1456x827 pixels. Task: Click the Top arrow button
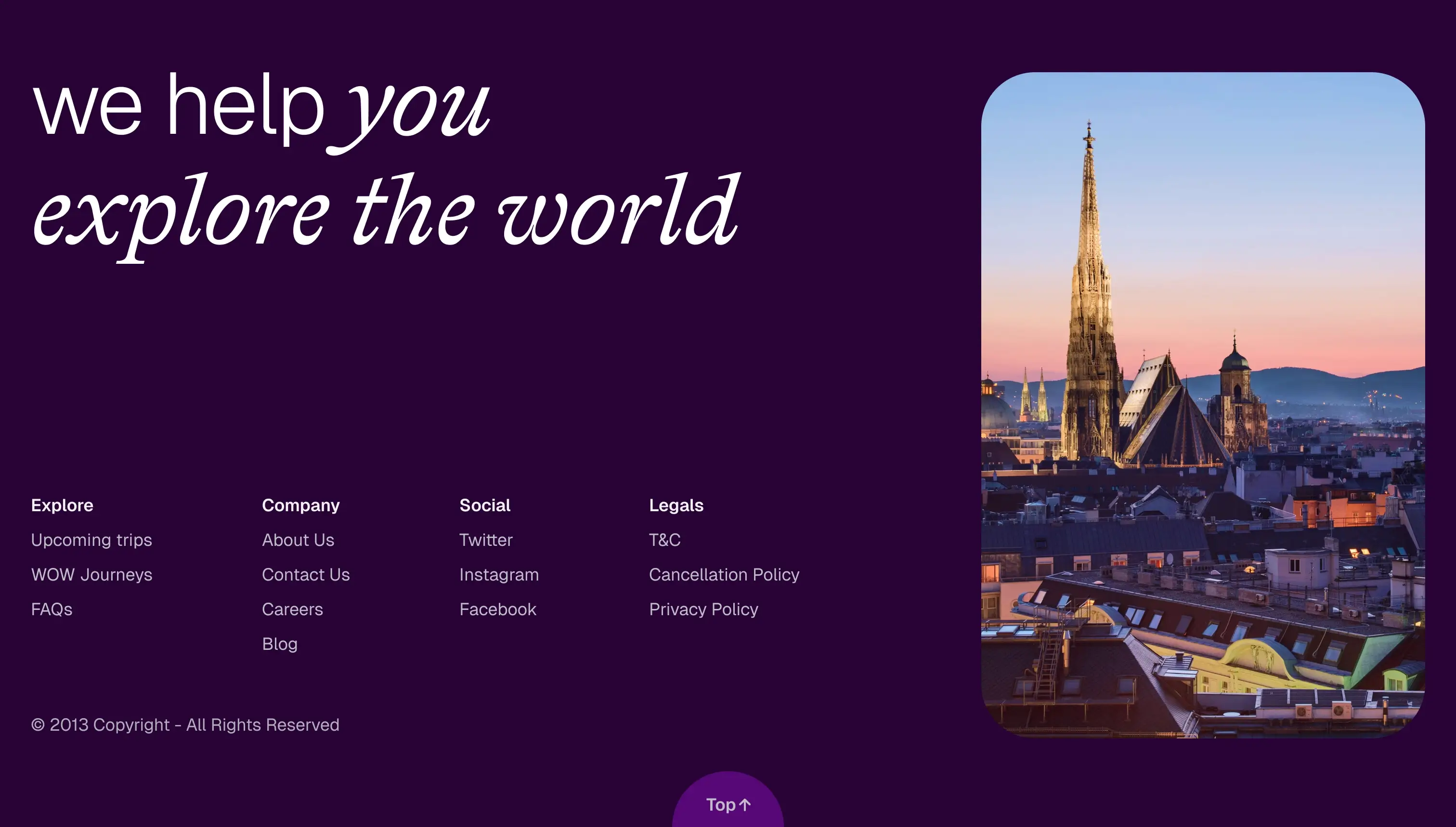click(x=728, y=804)
